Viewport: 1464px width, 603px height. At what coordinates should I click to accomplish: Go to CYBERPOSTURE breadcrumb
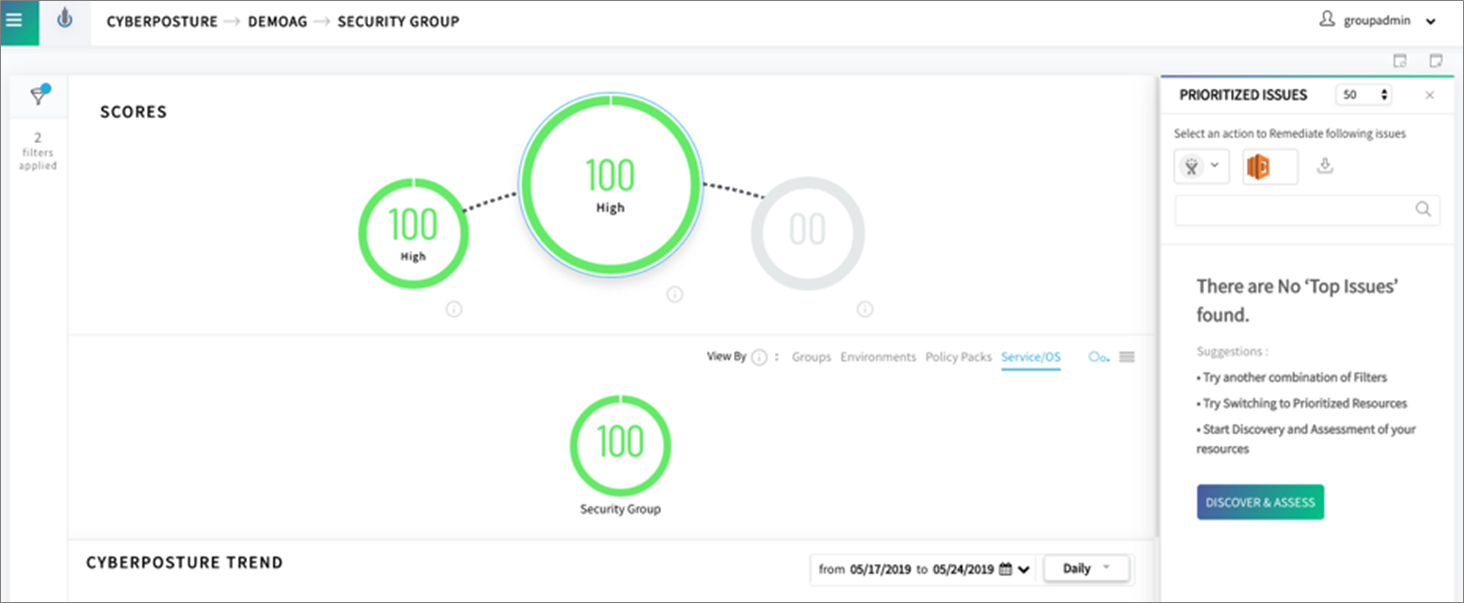[x=162, y=21]
